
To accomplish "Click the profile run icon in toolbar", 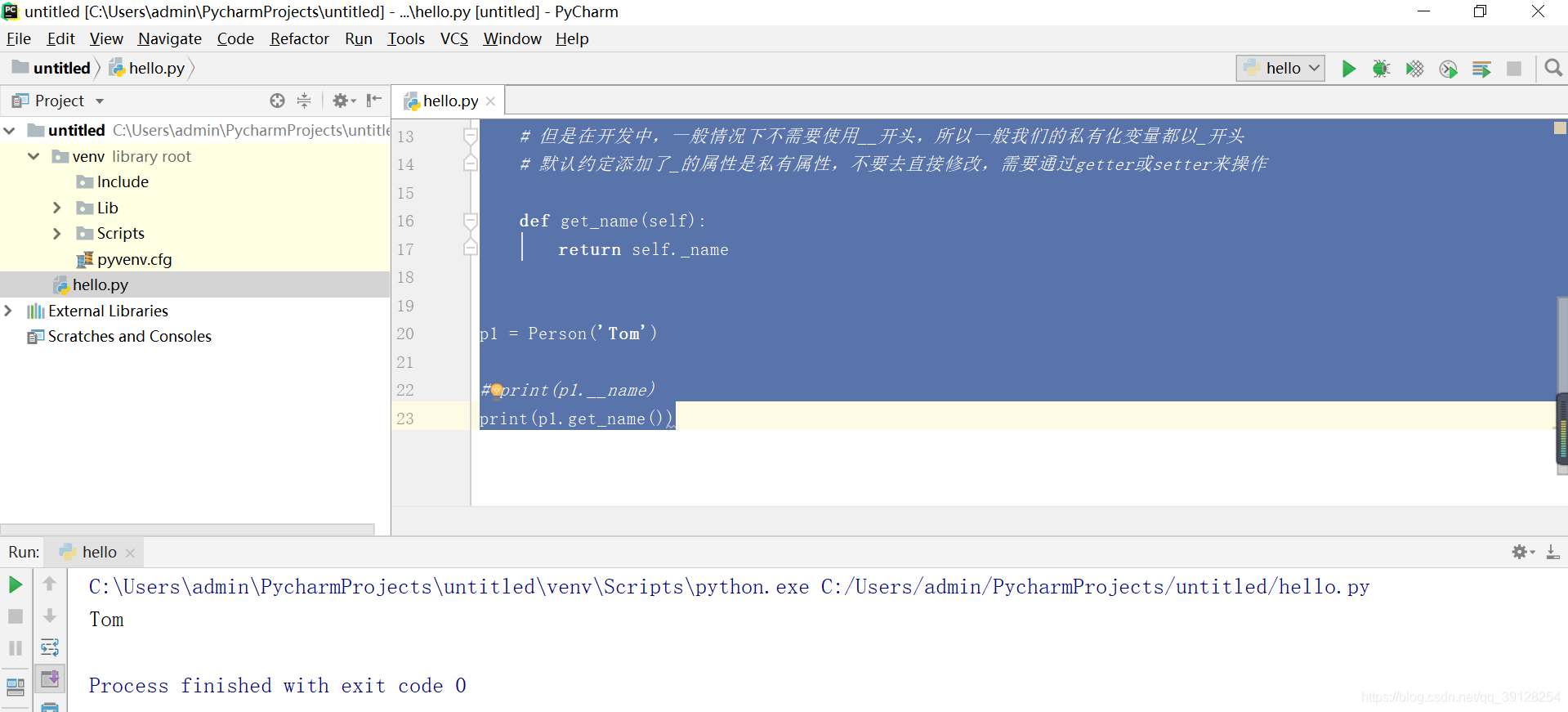I will [1448, 69].
